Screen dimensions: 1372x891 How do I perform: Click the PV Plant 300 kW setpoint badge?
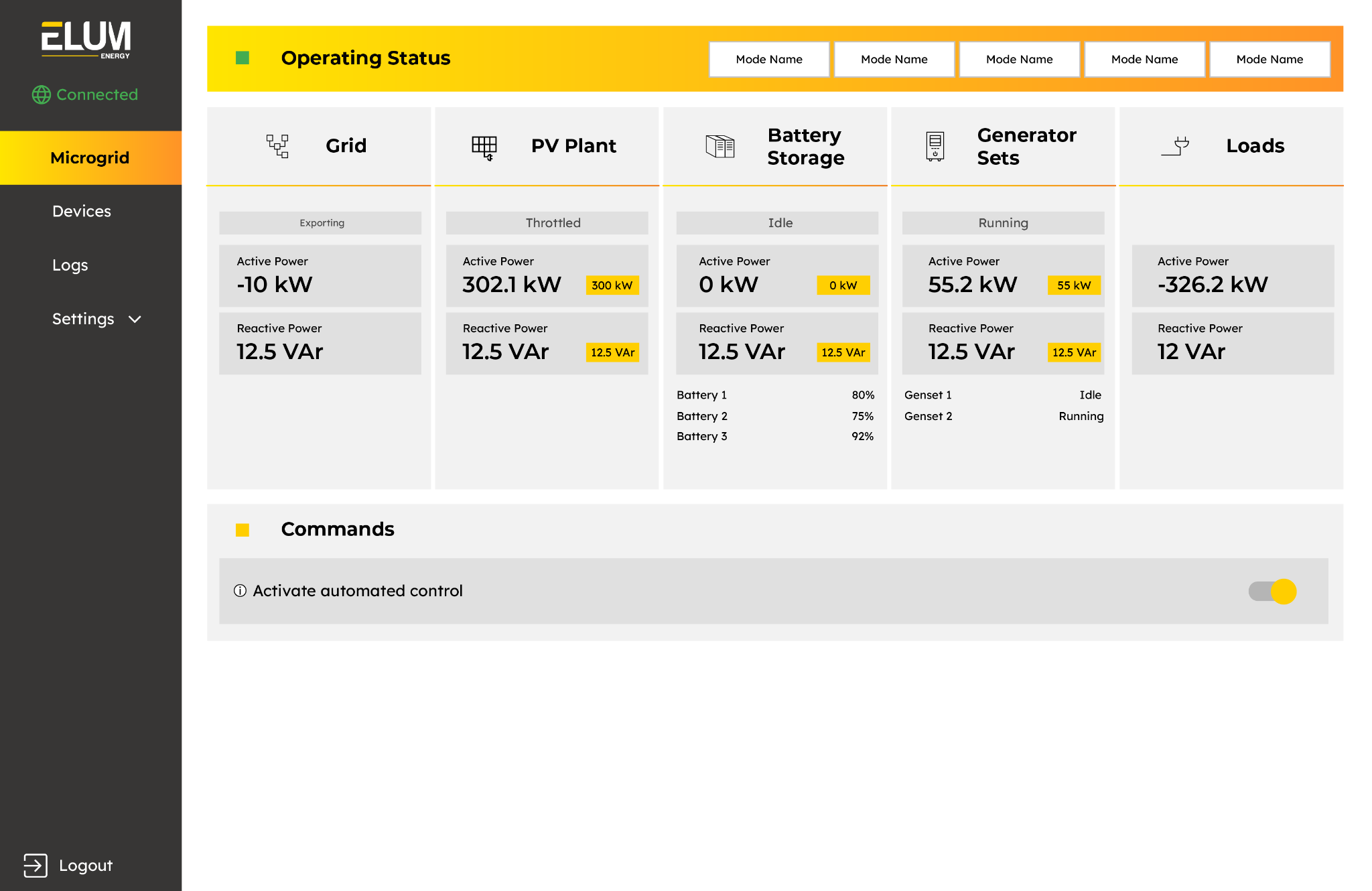click(x=612, y=285)
